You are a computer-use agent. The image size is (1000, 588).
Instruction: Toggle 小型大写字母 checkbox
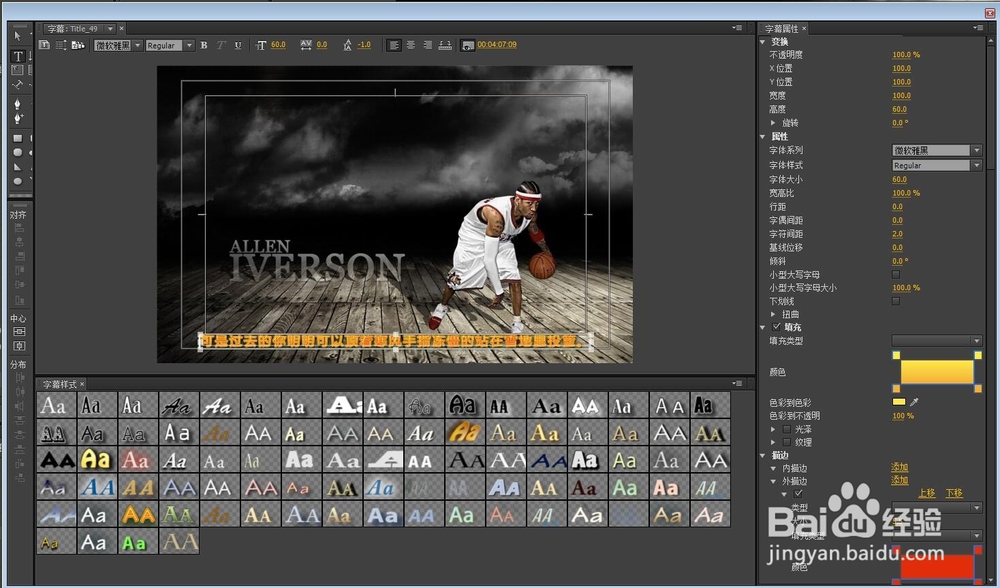[896, 274]
